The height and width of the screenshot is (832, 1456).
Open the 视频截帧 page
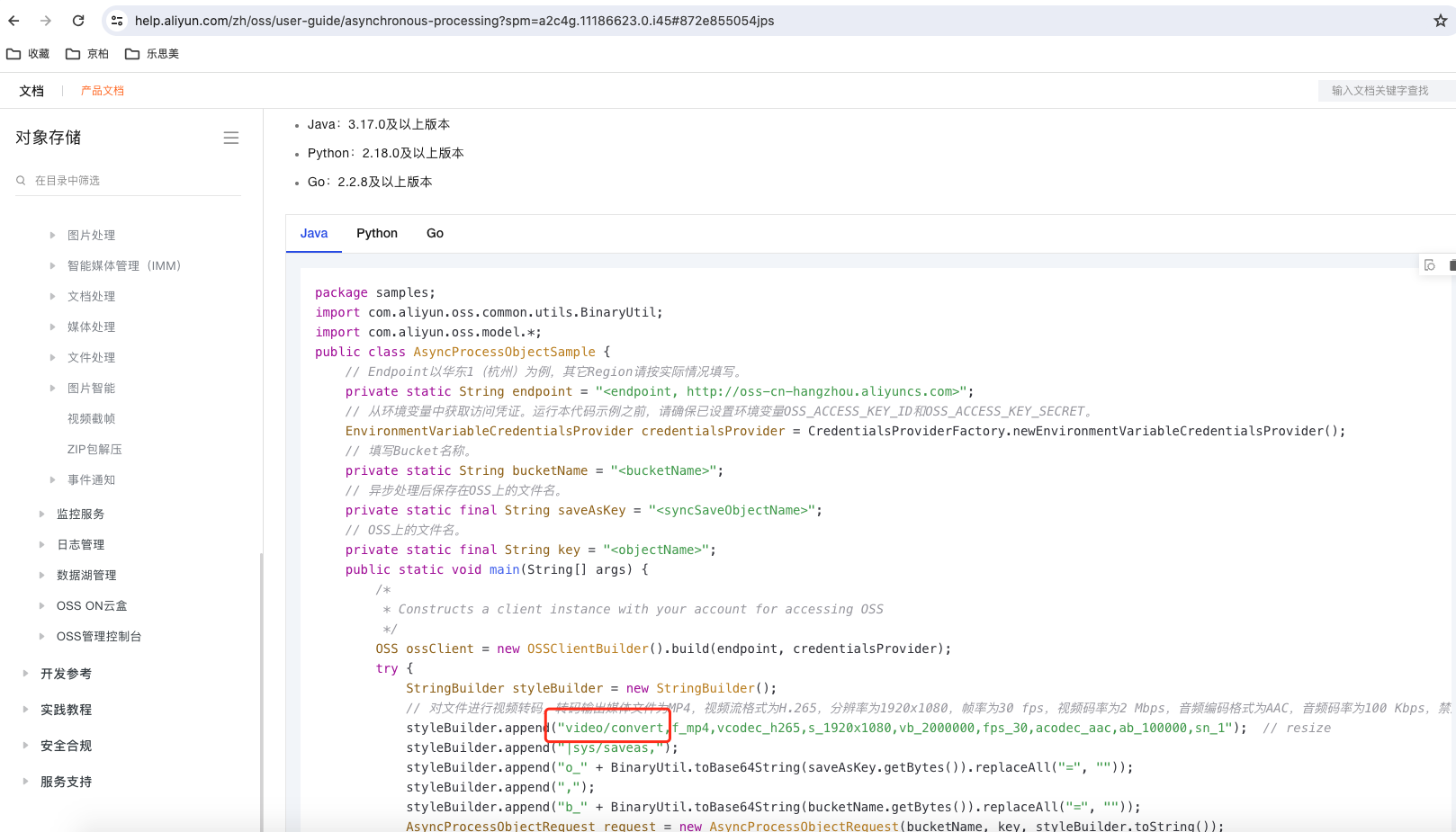(91, 419)
